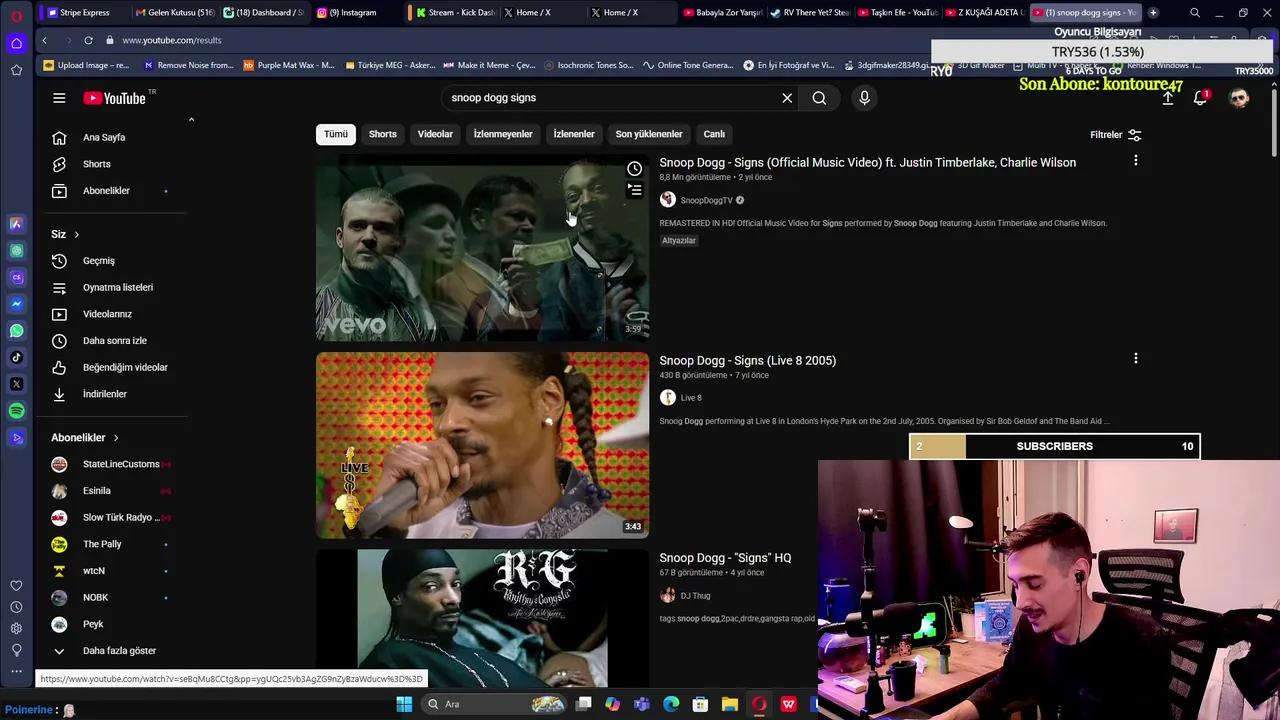The width and height of the screenshot is (1280, 720).
Task: Add the Vevo Signs video to Watch later
Action: click(634, 169)
